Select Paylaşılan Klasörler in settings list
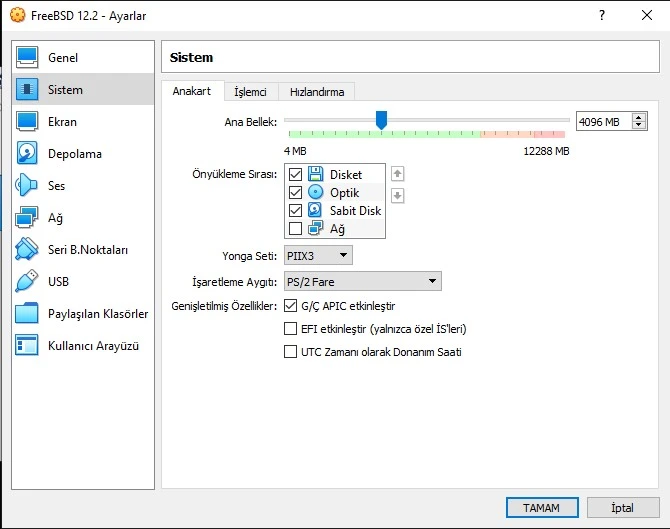Viewport: 670px width, 529px height. pos(83,313)
